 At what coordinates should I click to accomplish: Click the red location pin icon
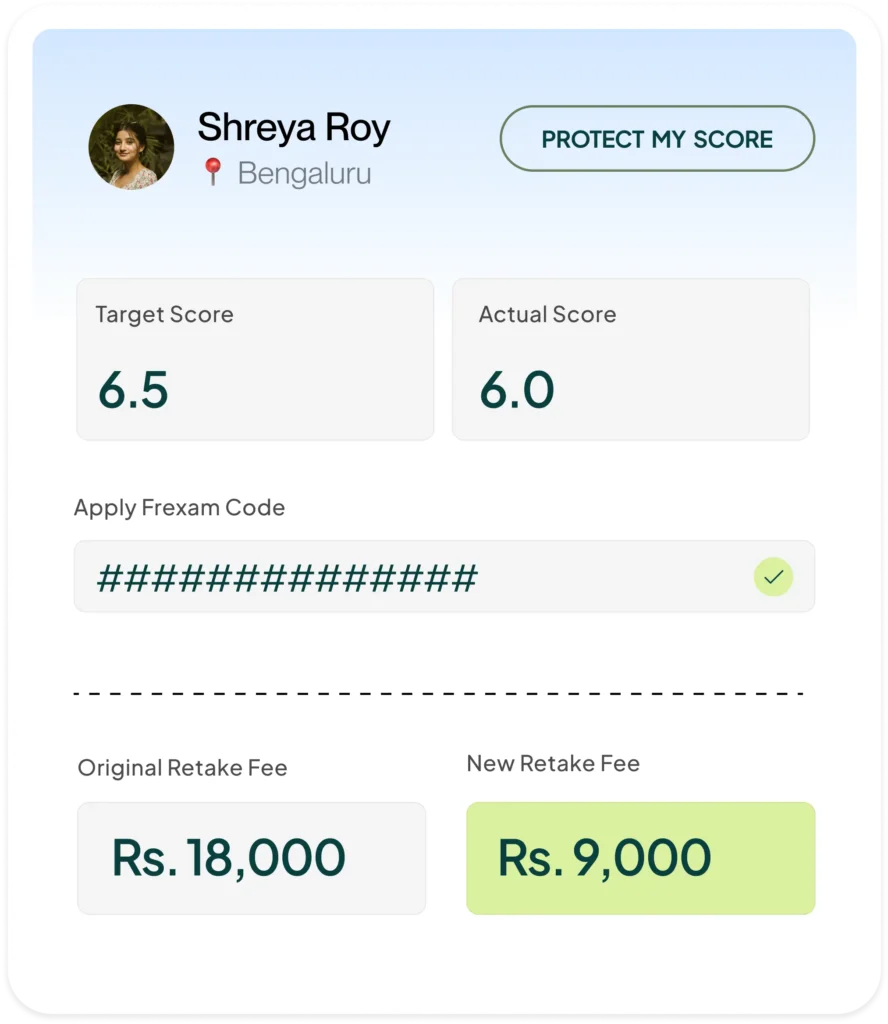(x=212, y=173)
